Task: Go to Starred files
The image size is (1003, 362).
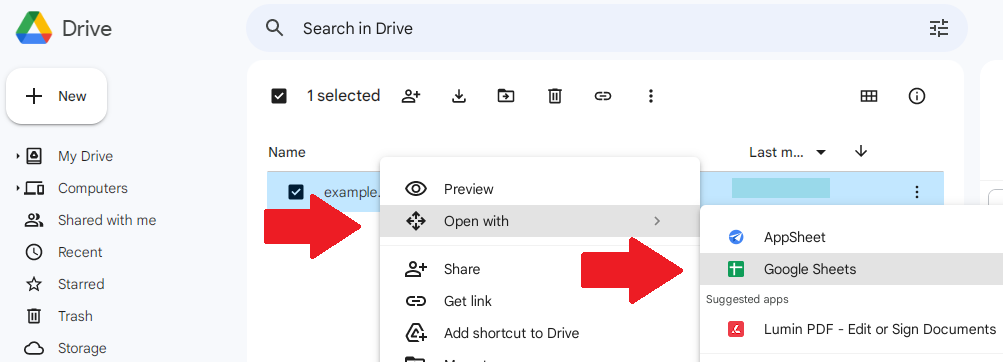Action: [81, 284]
